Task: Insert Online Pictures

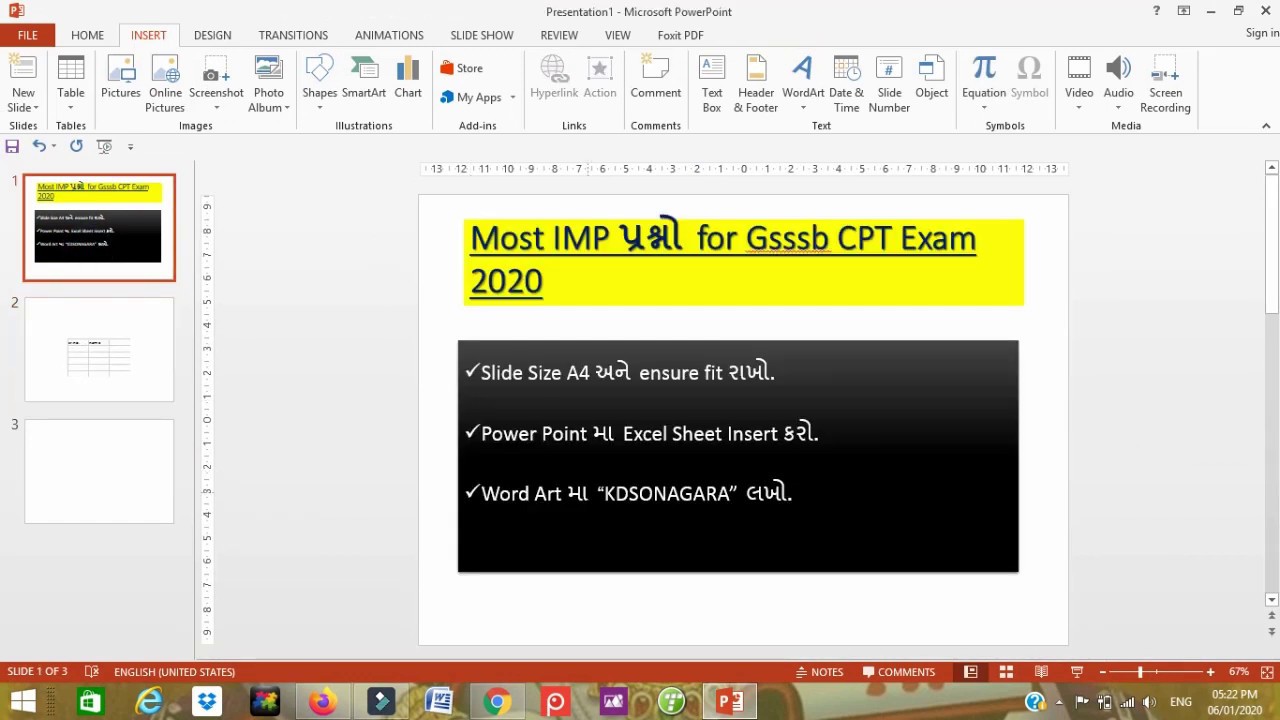Action: tap(165, 84)
